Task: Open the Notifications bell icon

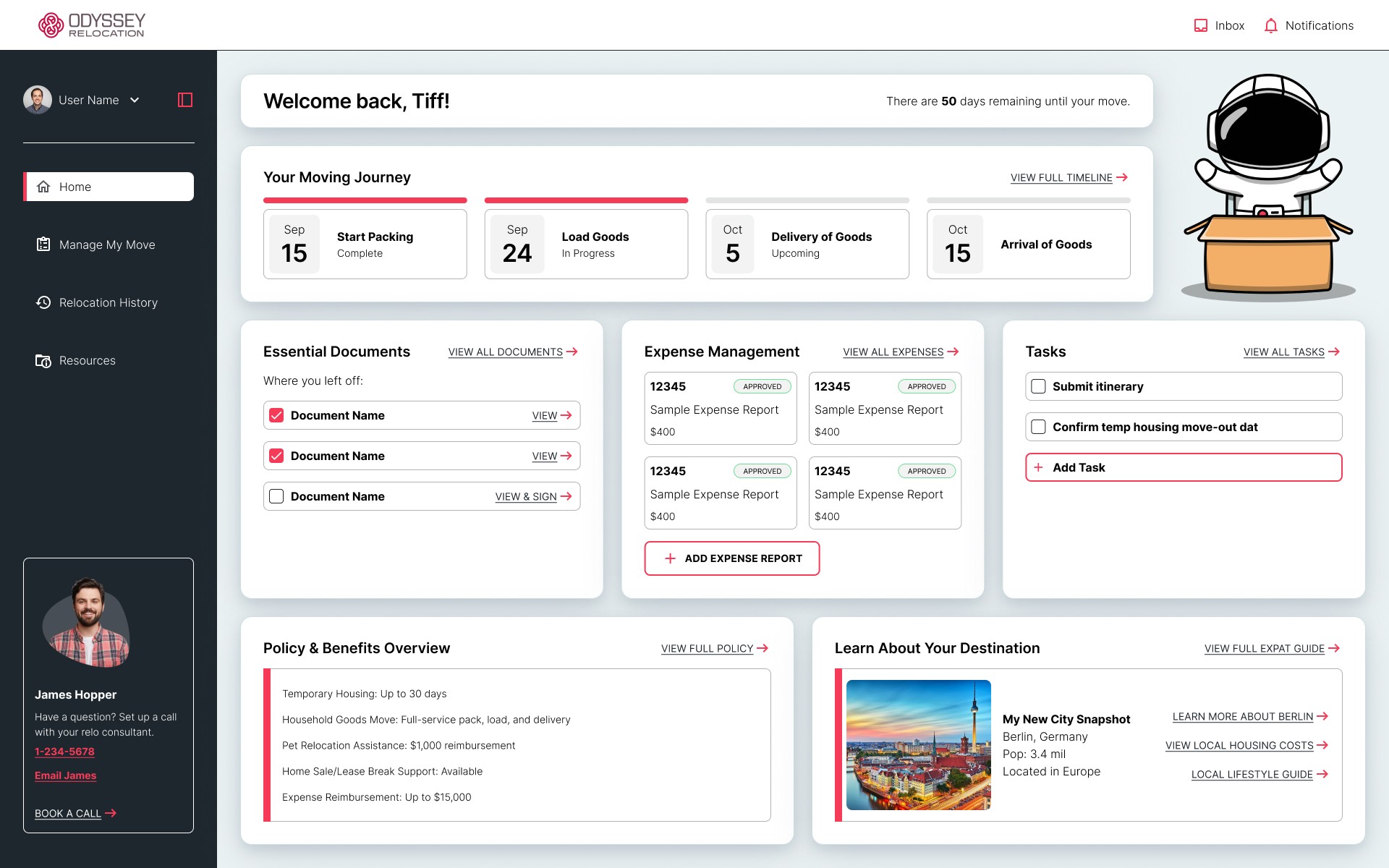Action: pyautogui.click(x=1270, y=25)
